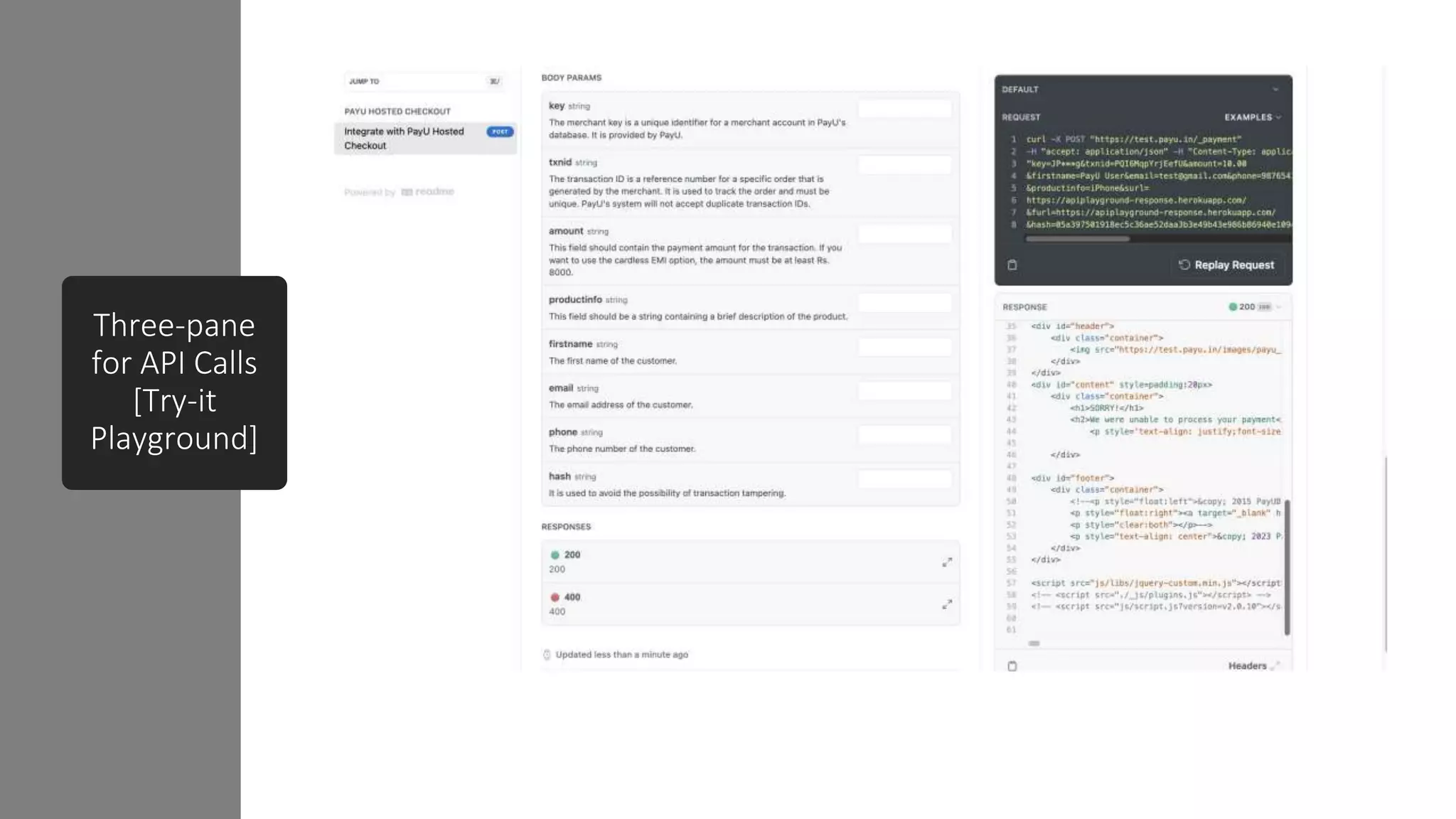Click the &hash= line in request code
This screenshot has height=819, width=1456.
[1159, 225]
